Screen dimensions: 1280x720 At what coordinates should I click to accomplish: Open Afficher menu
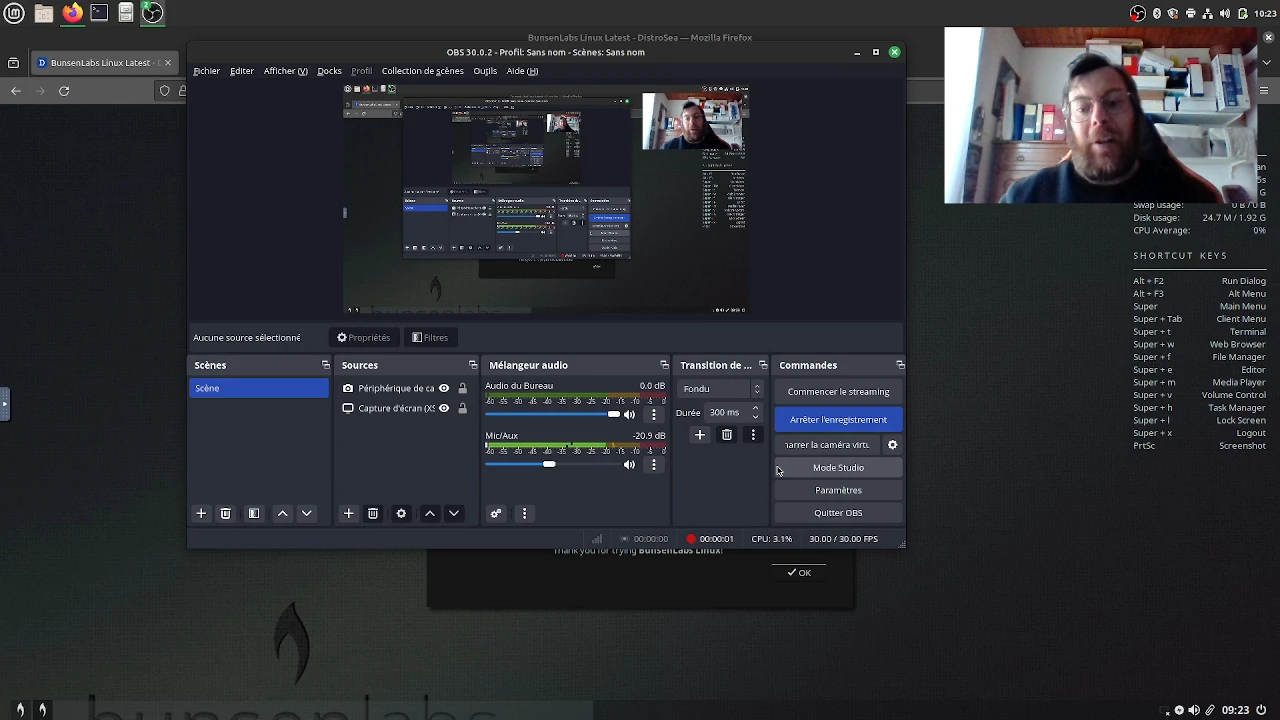point(286,71)
